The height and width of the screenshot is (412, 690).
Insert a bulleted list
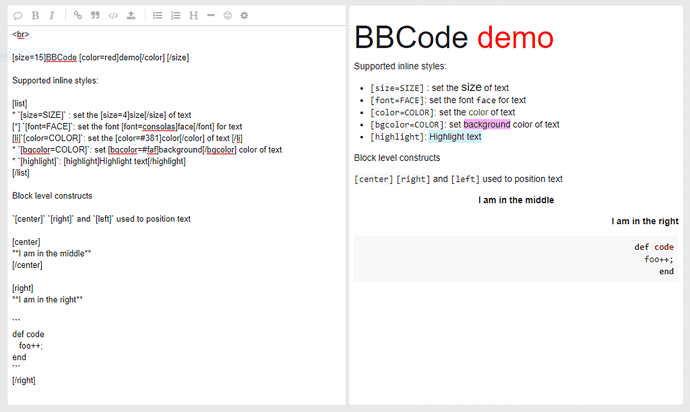coord(158,15)
